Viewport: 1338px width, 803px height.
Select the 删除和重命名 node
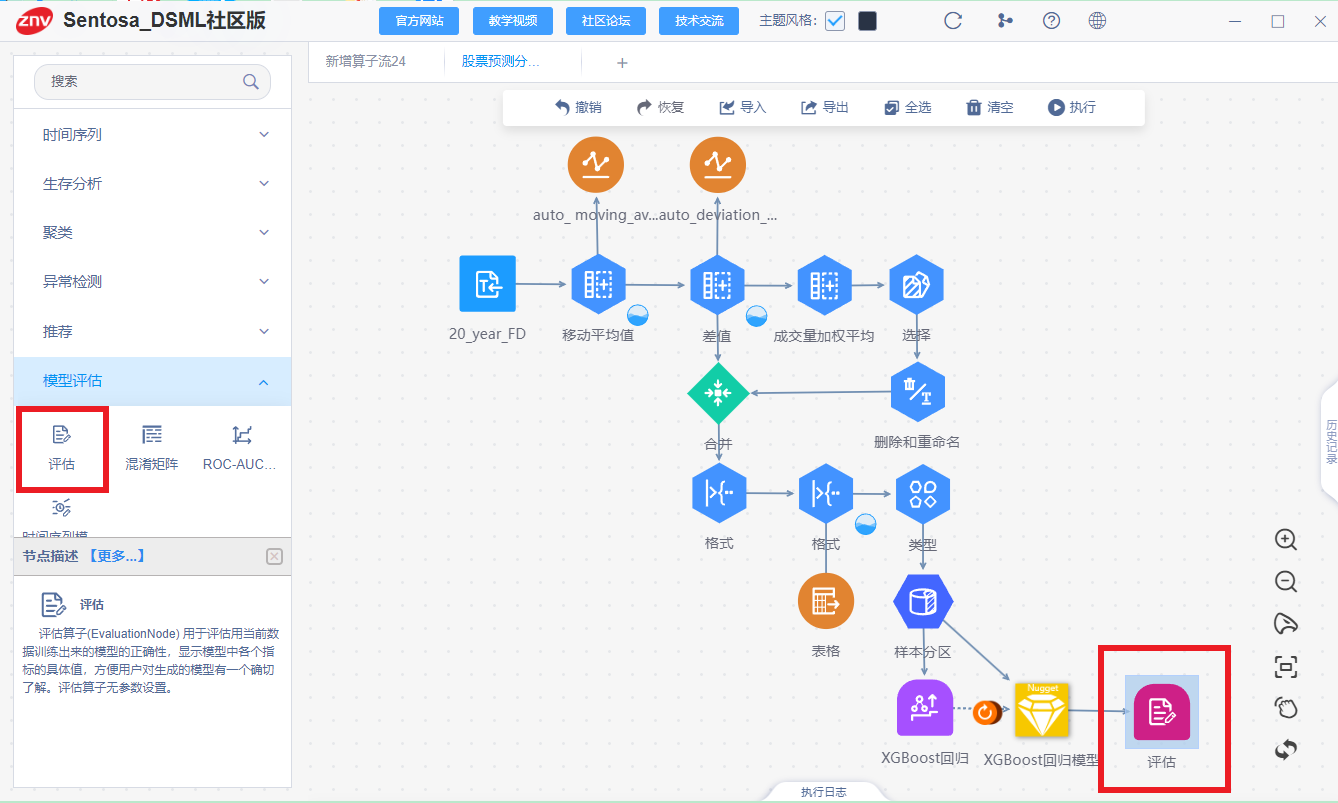pyautogui.click(x=918, y=392)
